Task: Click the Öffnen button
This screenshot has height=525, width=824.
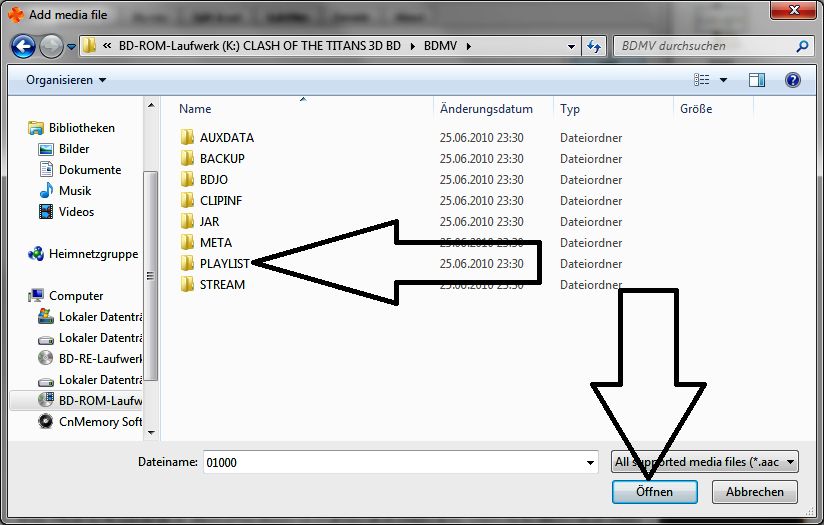Action: tap(655, 492)
